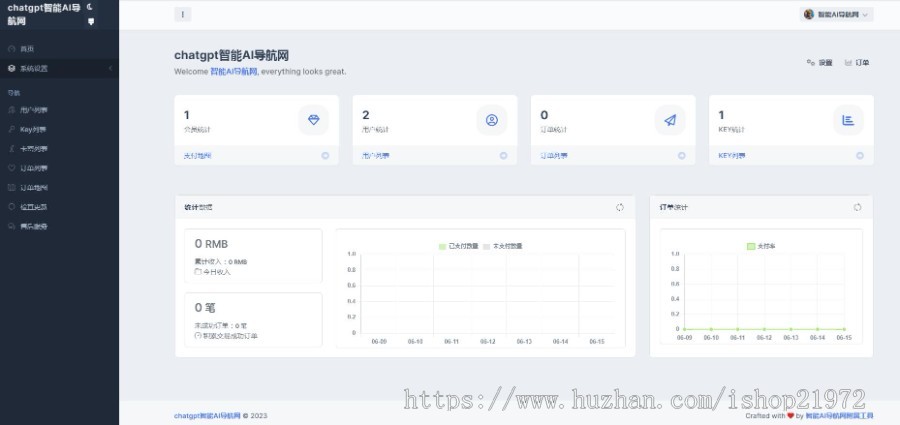Open the link at the bottom of the first stat card
The width and height of the screenshot is (900, 425).
pyautogui.click(x=197, y=156)
